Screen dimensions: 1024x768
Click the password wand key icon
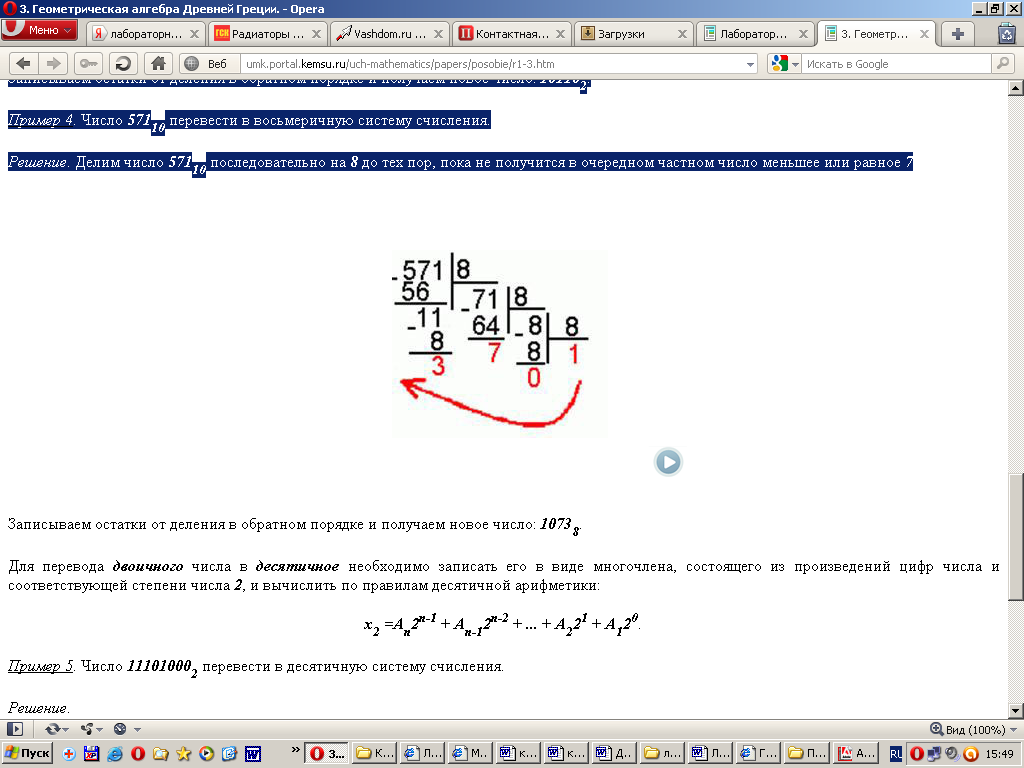(88, 64)
